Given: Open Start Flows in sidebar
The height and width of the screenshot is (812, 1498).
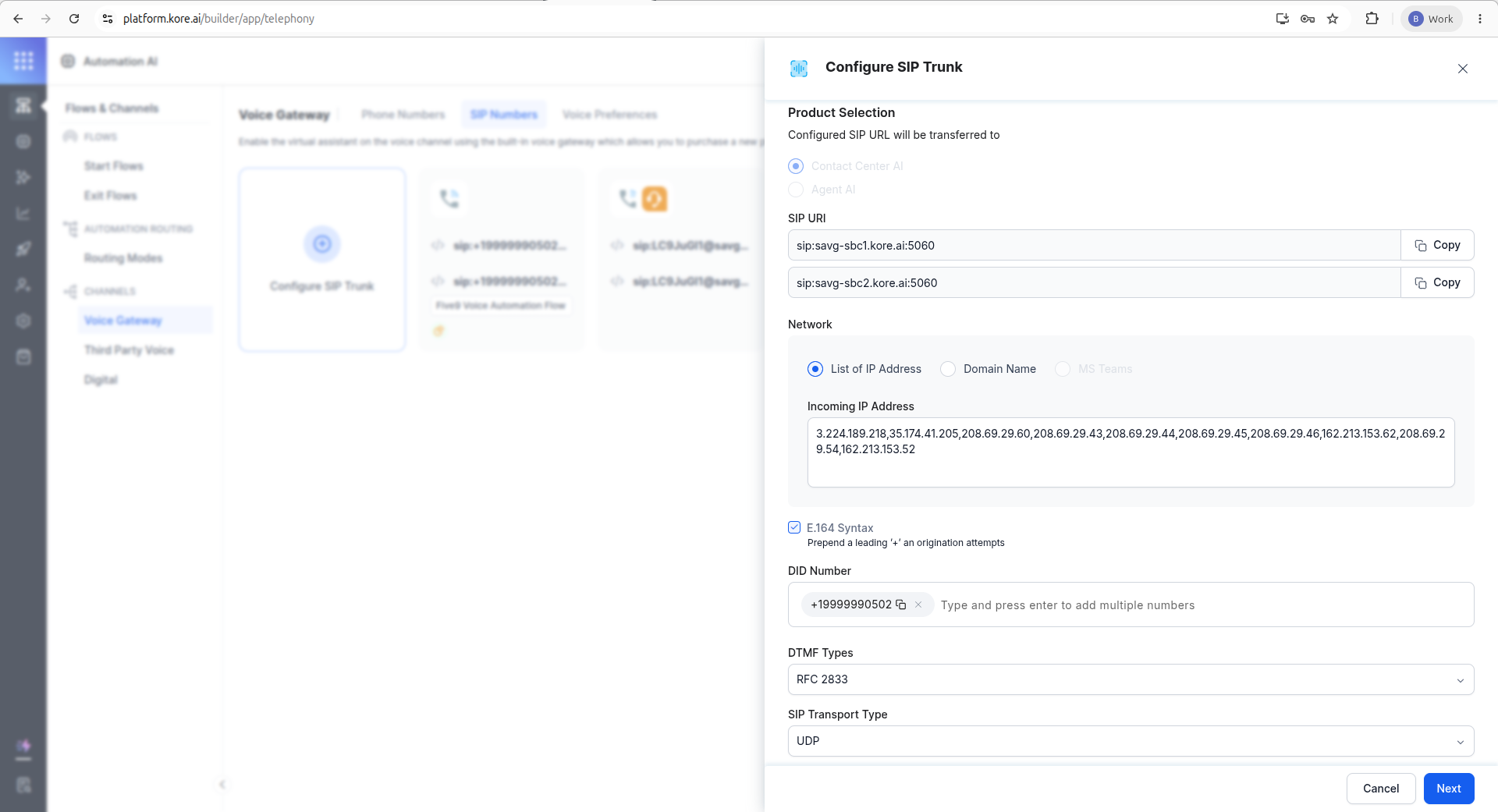Looking at the screenshot, I should click(114, 166).
